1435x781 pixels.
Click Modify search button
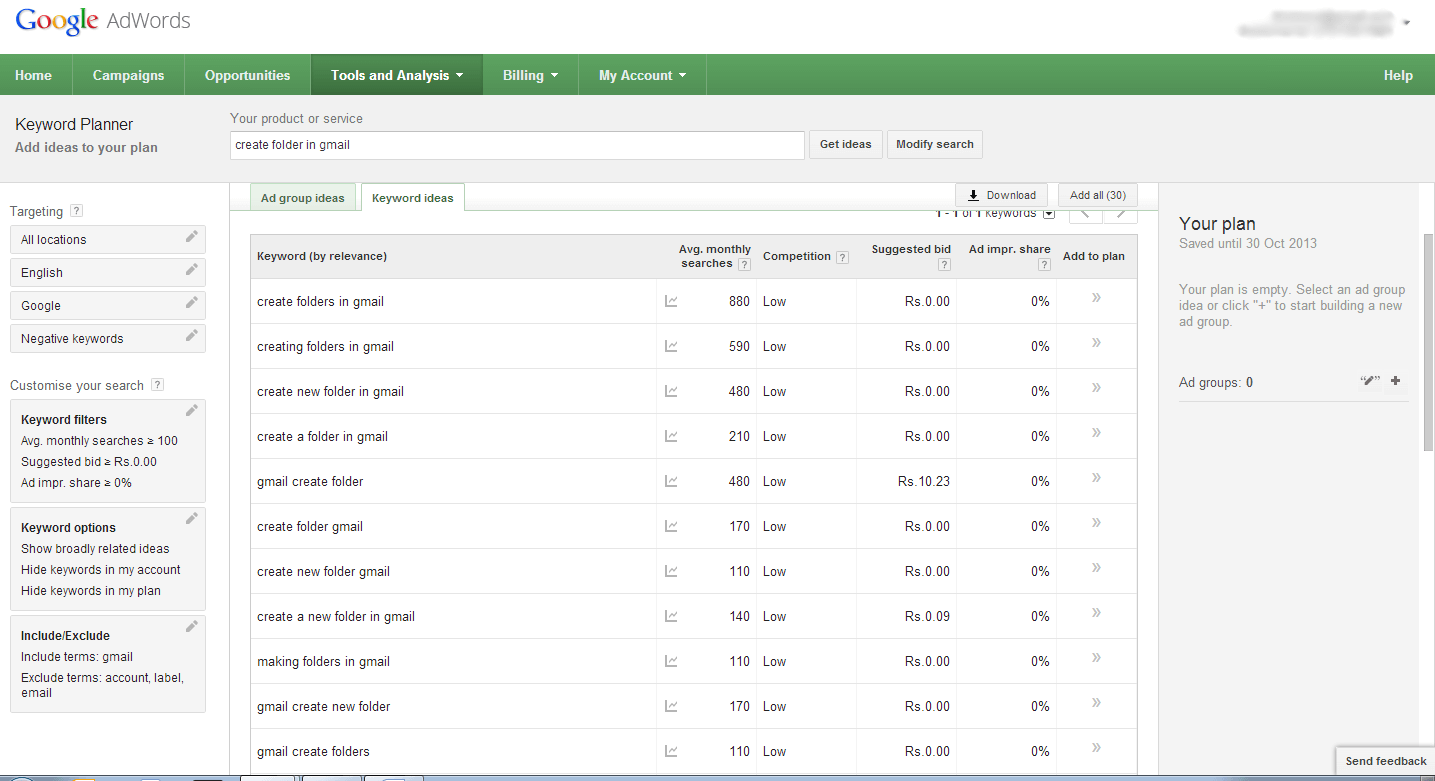click(x=934, y=144)
